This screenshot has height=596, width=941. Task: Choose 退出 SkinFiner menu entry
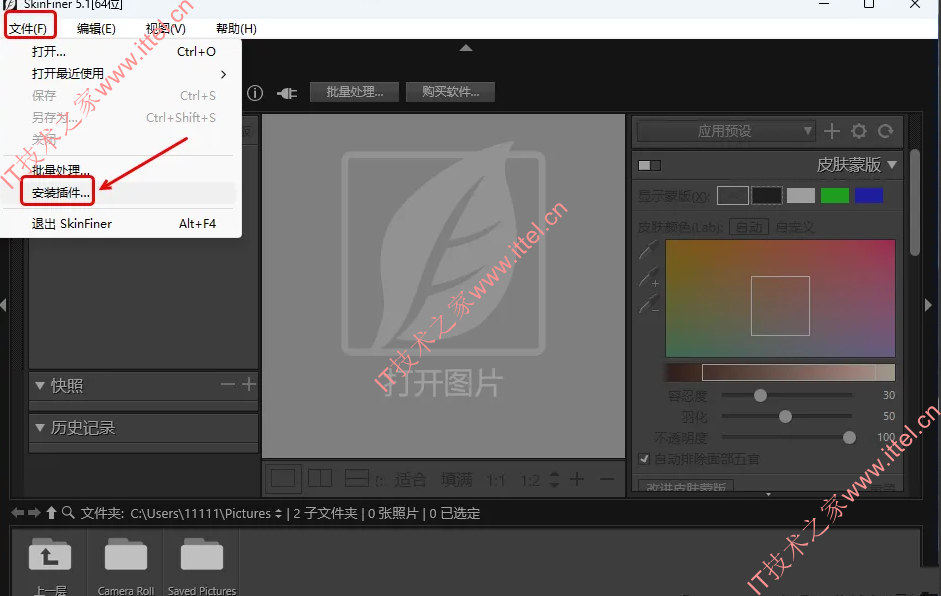pos(120,223)
